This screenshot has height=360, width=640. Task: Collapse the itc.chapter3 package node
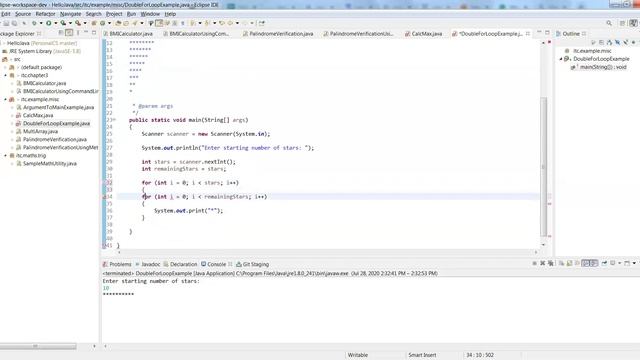pyautogui.click(x=6, y=76)
